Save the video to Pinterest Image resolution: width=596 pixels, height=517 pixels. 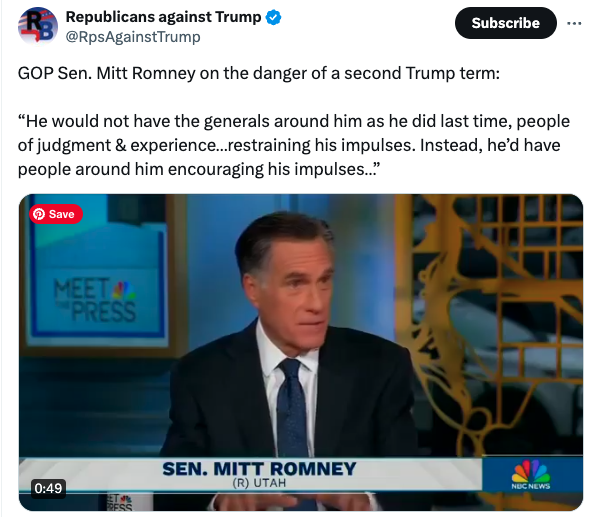coord(56,214)
